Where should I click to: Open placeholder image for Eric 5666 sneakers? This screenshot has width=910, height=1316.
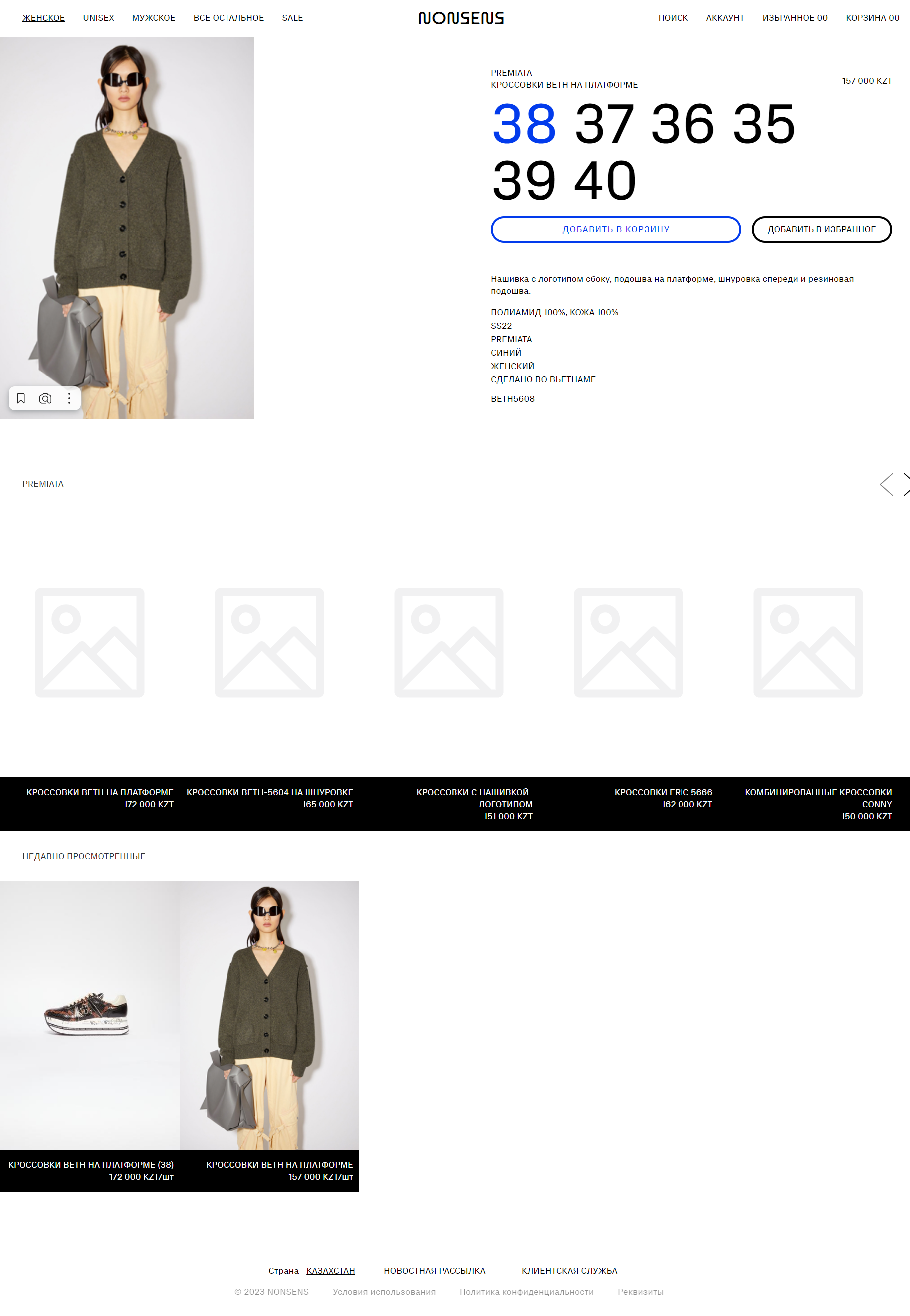click(628, 643)
